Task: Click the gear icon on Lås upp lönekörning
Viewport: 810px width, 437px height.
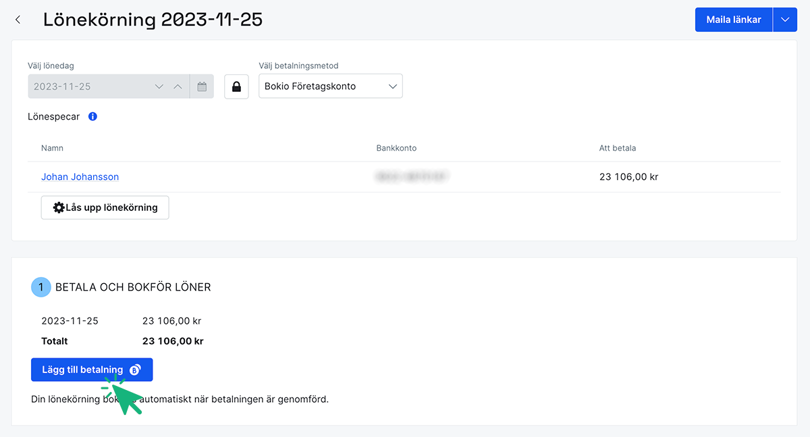Action: 59,208
